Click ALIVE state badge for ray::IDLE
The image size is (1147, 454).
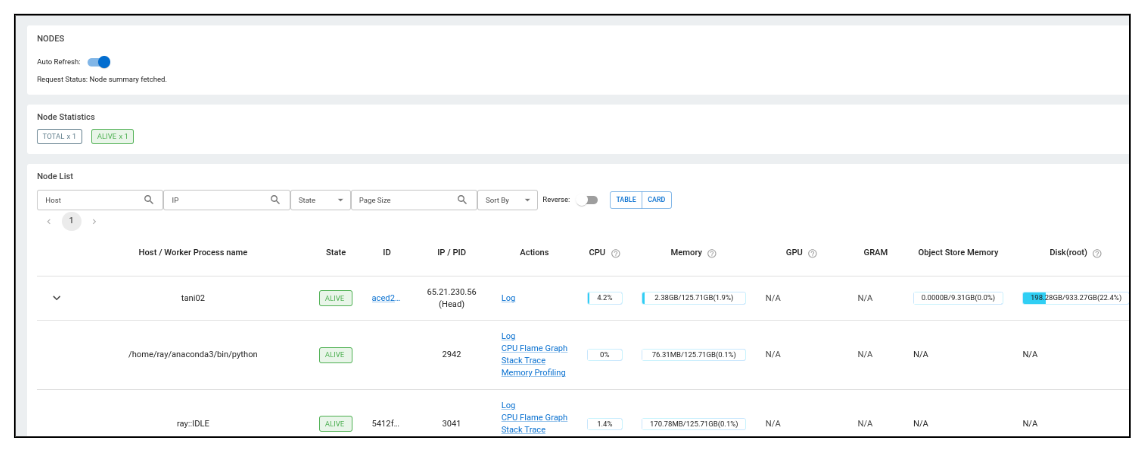[x=336, y=423]
